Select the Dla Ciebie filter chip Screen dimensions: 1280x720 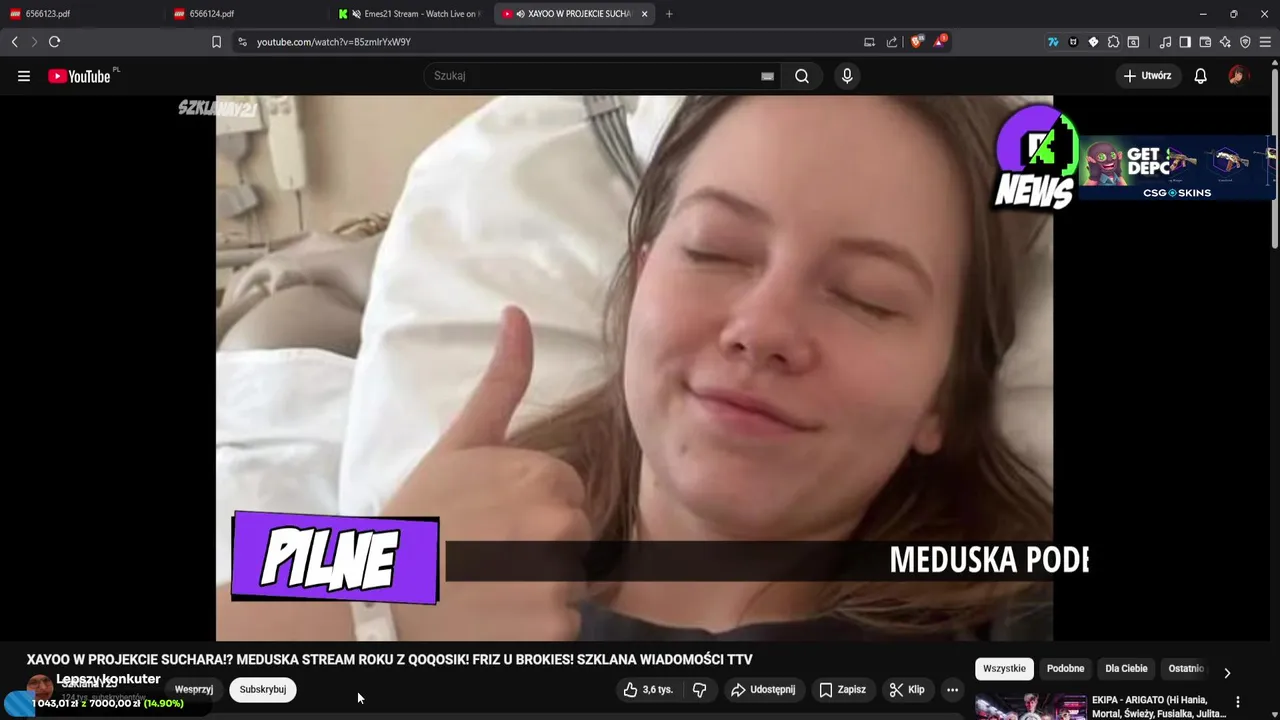[1126, 669]
